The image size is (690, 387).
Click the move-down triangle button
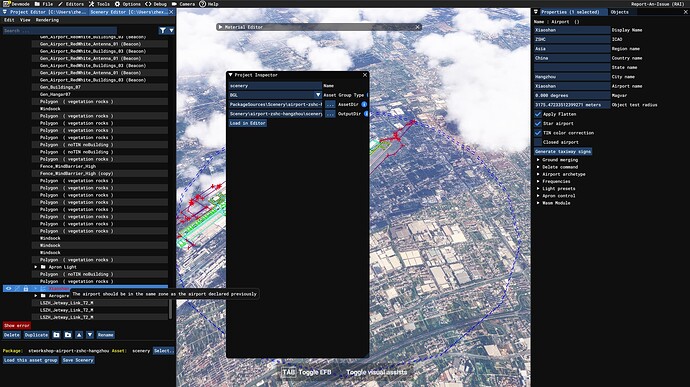click(90, 335)
